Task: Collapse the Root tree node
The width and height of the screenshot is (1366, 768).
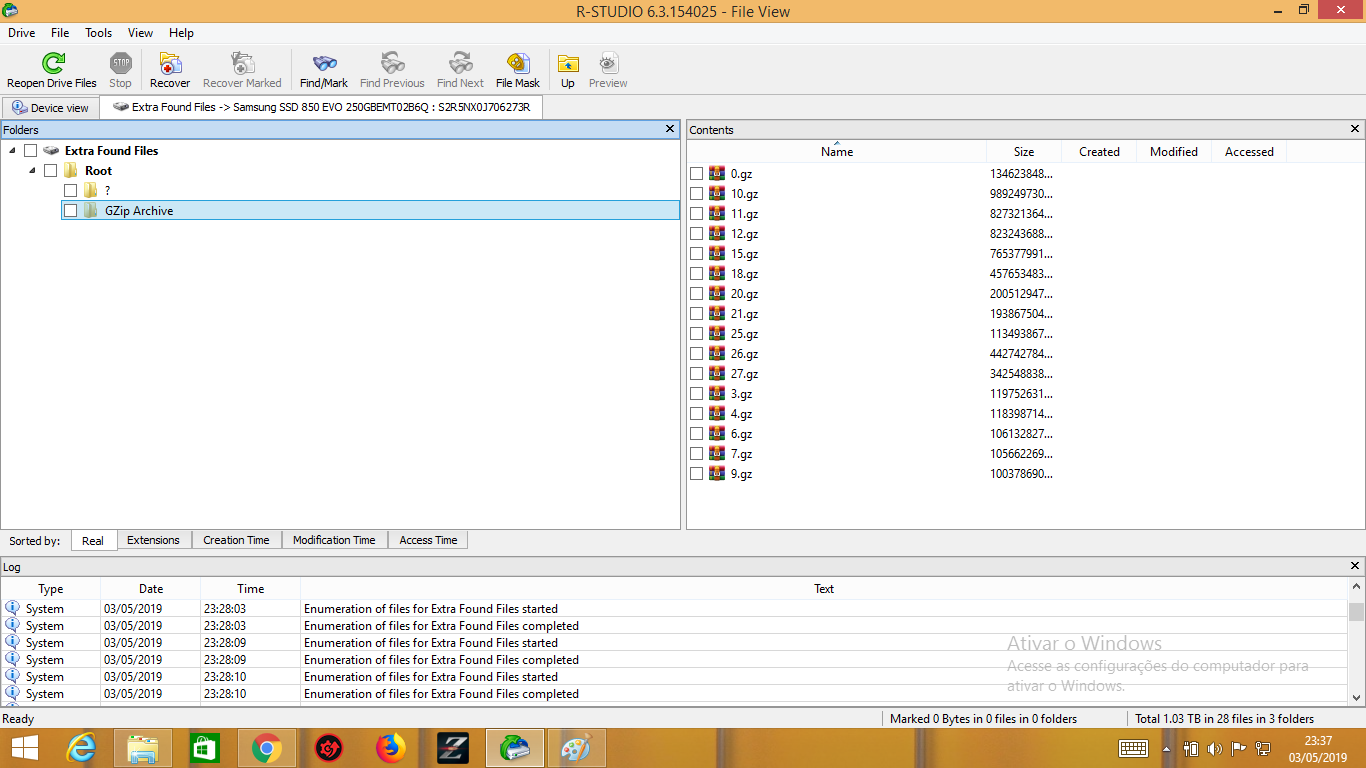Action: tap(32, 171)
